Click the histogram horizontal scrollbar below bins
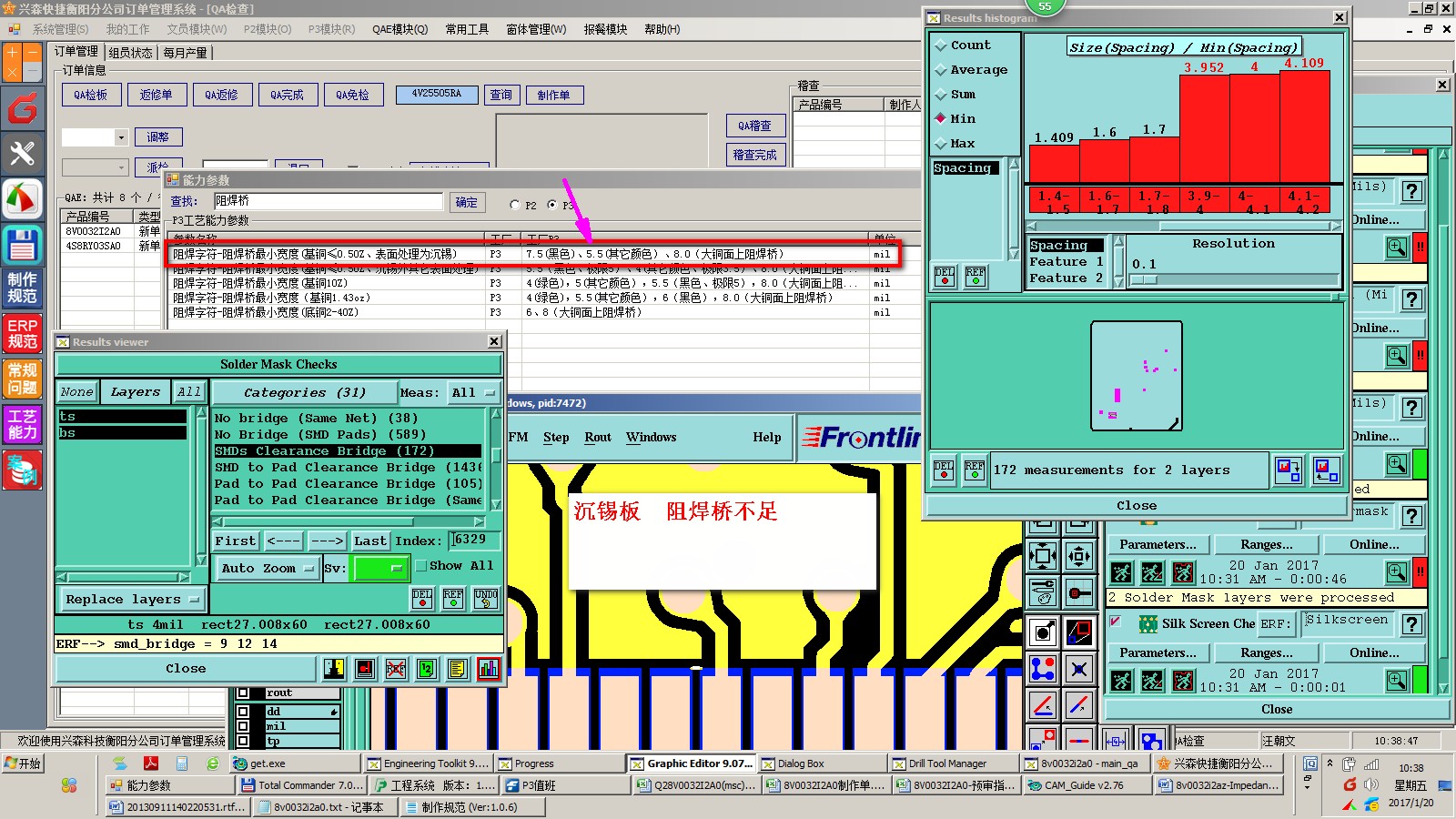The height and width of the screenshot is (819, 1456). 1184,226
